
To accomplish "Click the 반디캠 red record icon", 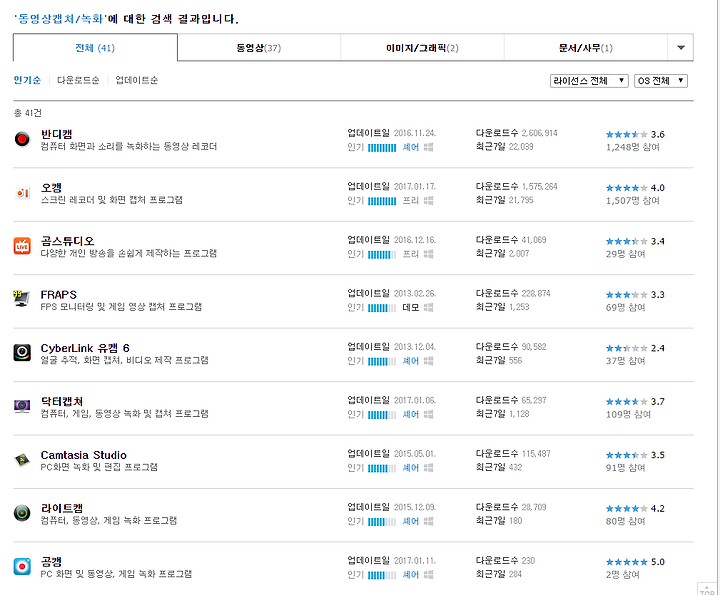I will click(x=22, y=139).
